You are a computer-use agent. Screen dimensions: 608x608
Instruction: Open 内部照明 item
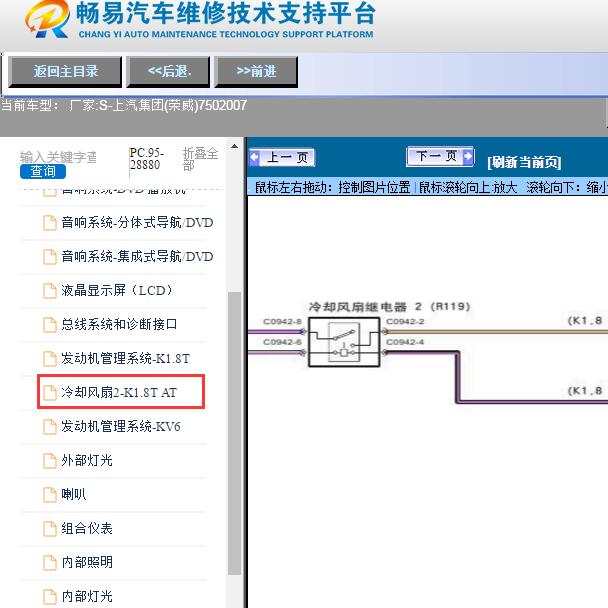click(x=87, y=562)
